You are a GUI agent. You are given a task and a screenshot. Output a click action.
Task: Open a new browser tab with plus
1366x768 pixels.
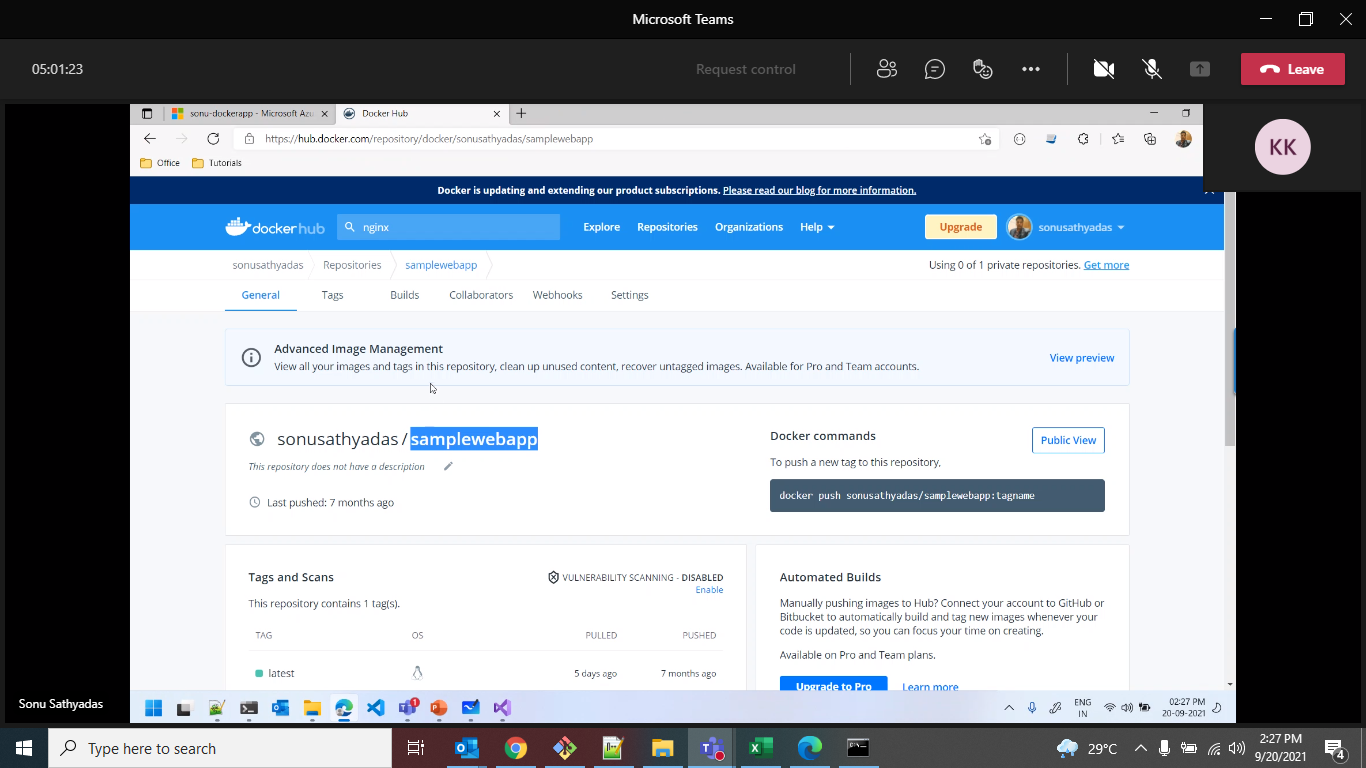[521, 114]
